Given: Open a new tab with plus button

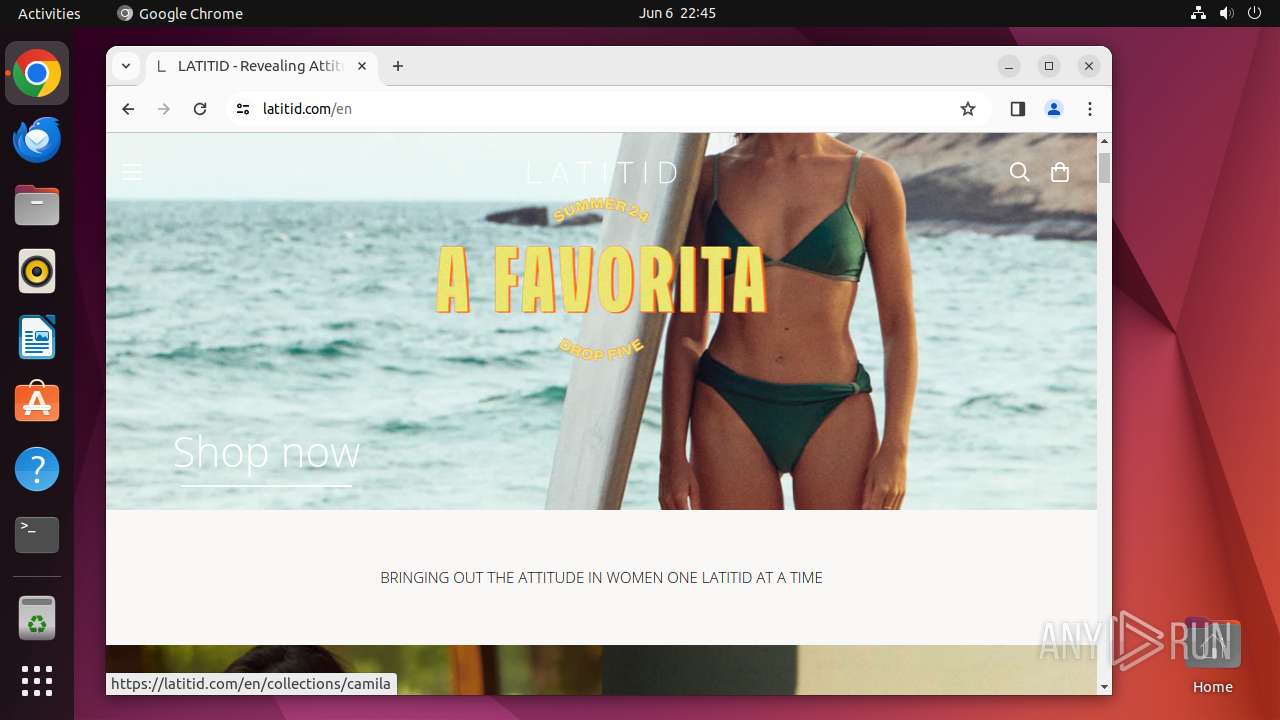Looking at the screenshot, I should click(398, 66).
